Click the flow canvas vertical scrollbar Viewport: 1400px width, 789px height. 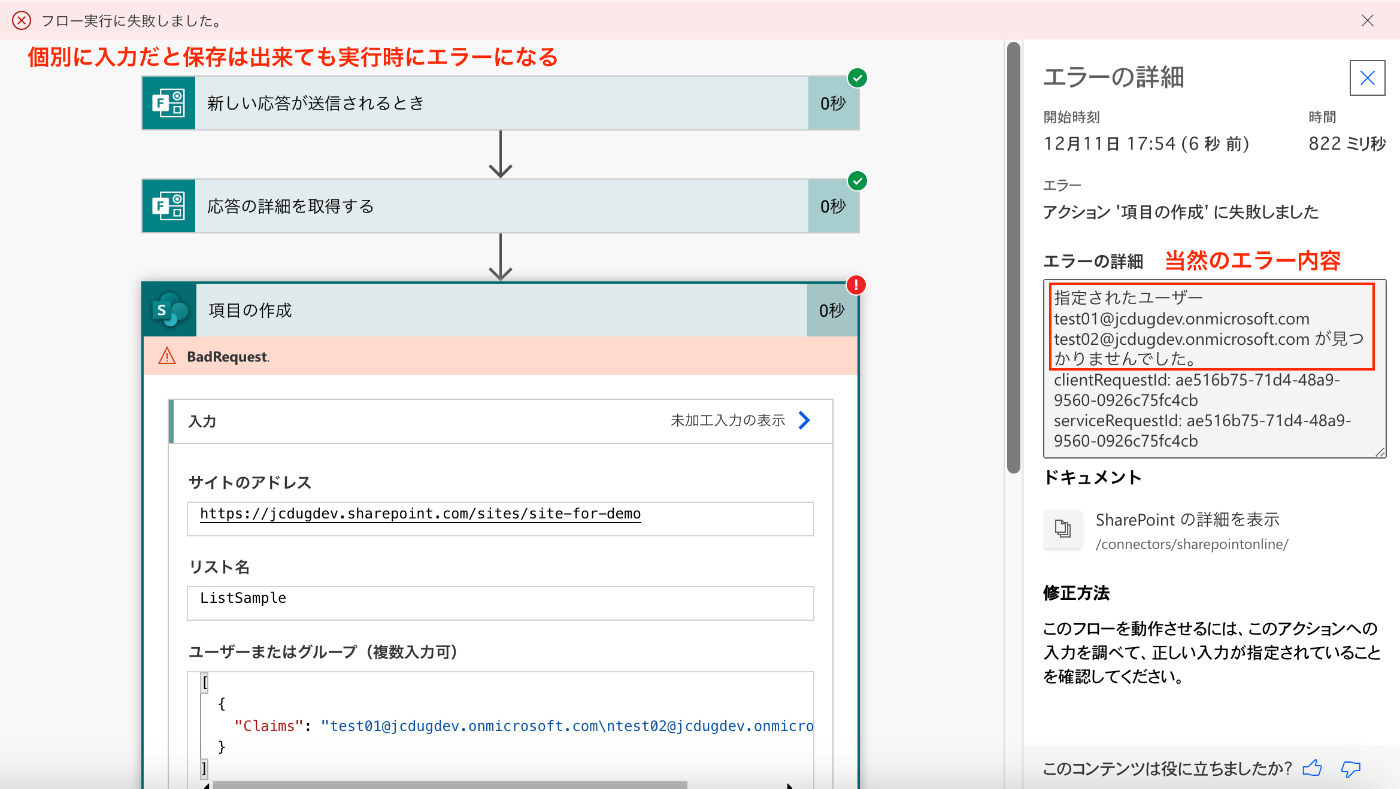pos(1014,257)
